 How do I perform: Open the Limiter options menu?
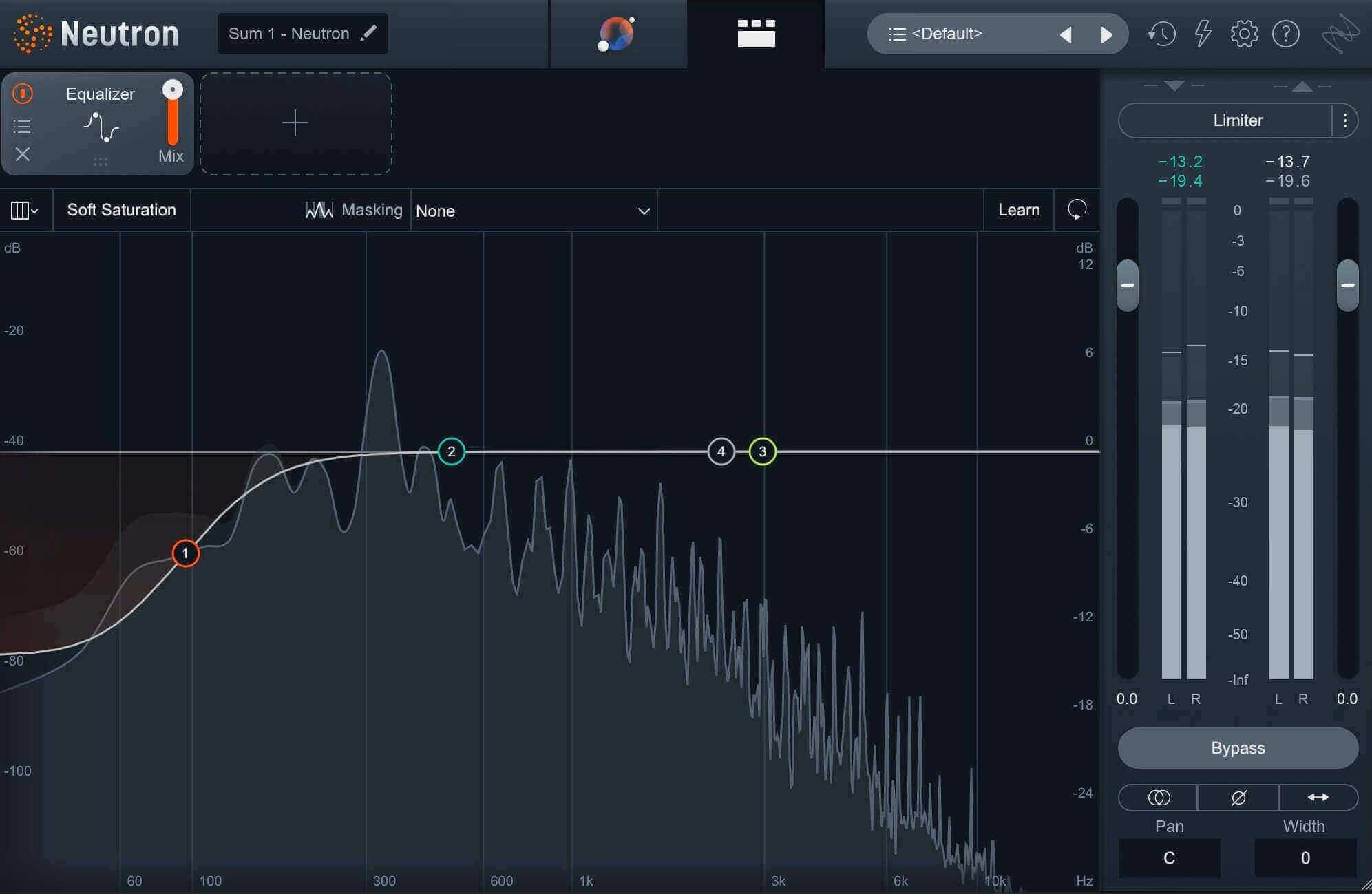click(x=1345, y=121)
